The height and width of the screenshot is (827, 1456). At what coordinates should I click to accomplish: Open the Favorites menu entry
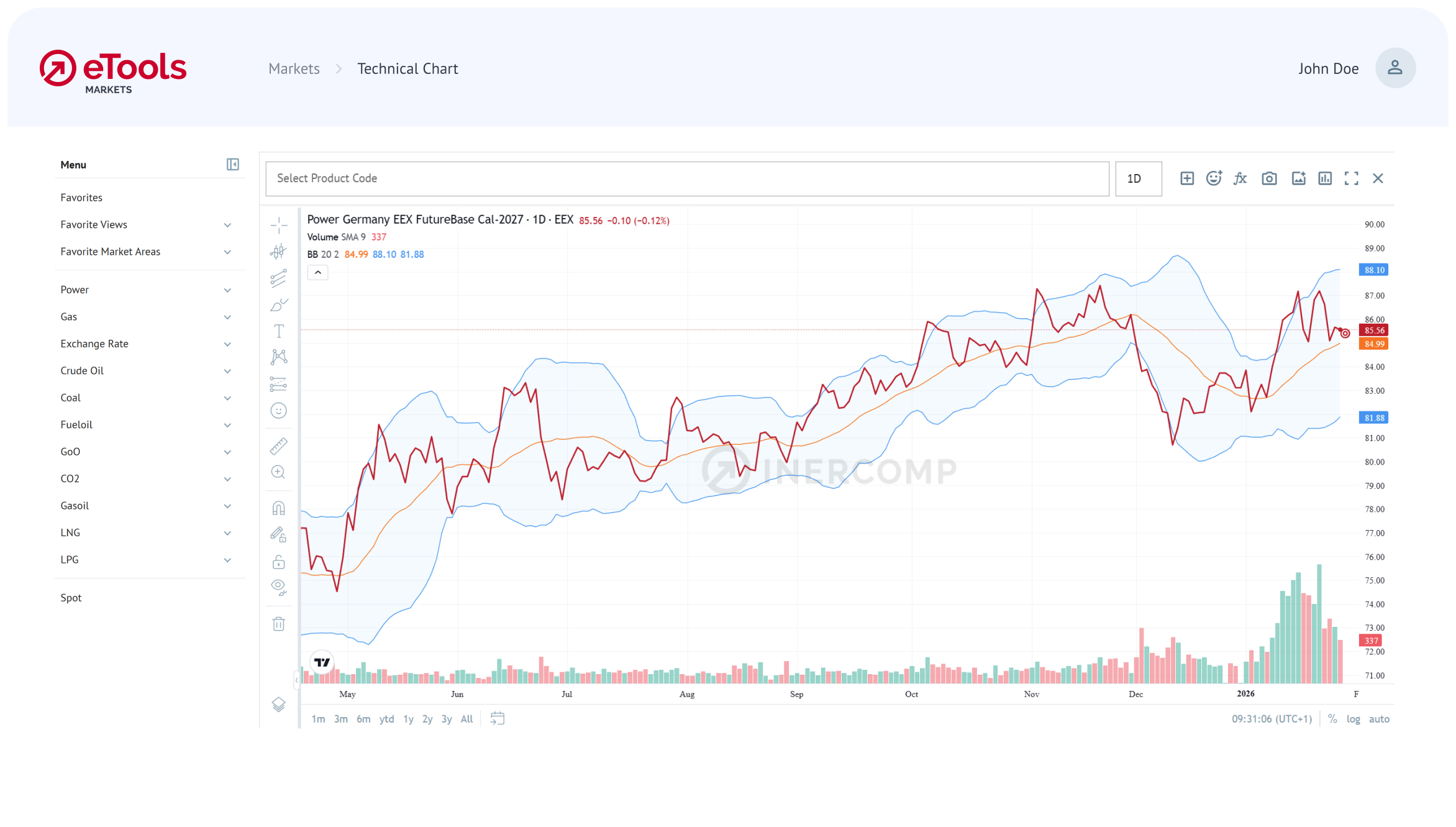(x=81, y=197)
